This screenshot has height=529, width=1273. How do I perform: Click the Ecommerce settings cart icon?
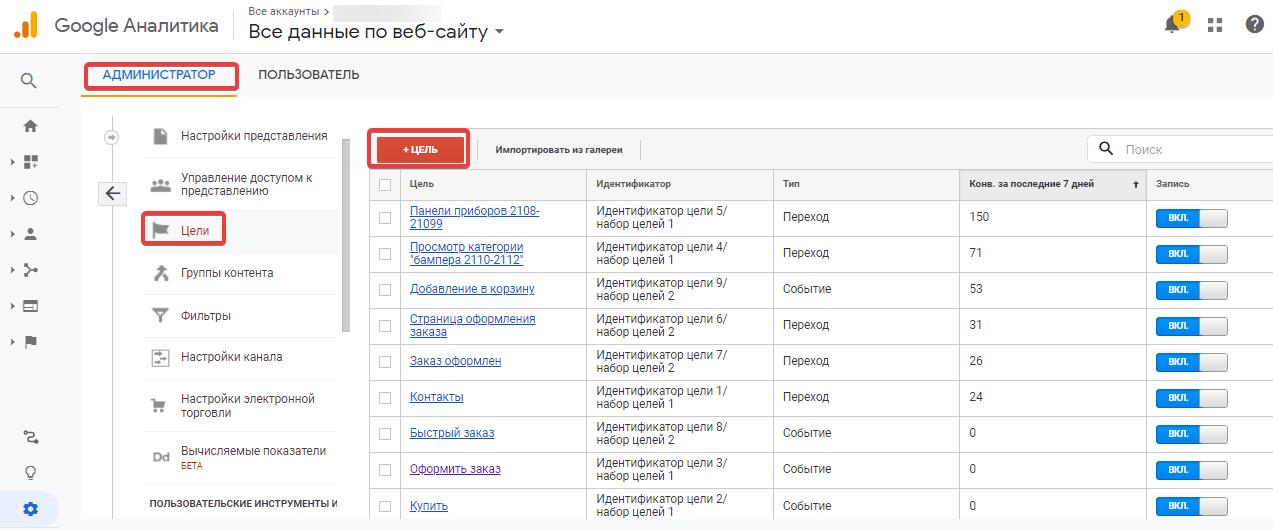click(159, 406)
